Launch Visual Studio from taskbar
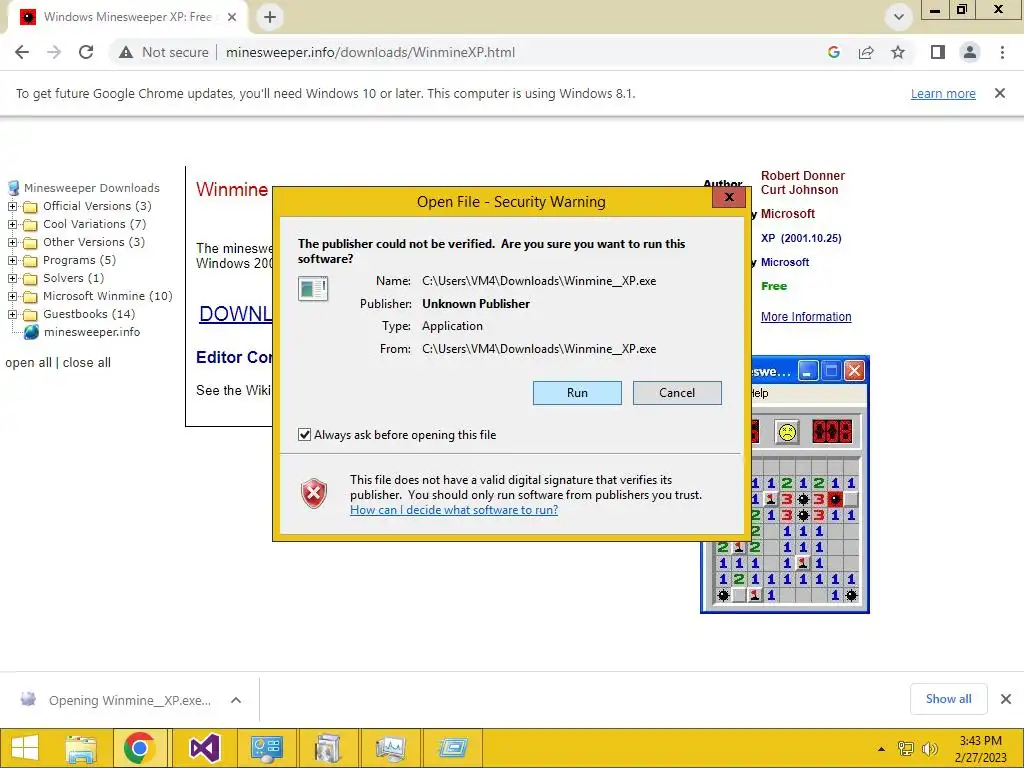This screenshot has height=768, width=1024. click(x=204, y=748)
